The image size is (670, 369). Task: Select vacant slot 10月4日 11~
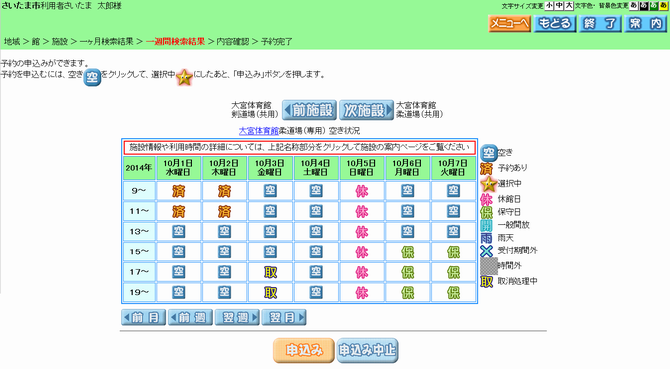316,211
